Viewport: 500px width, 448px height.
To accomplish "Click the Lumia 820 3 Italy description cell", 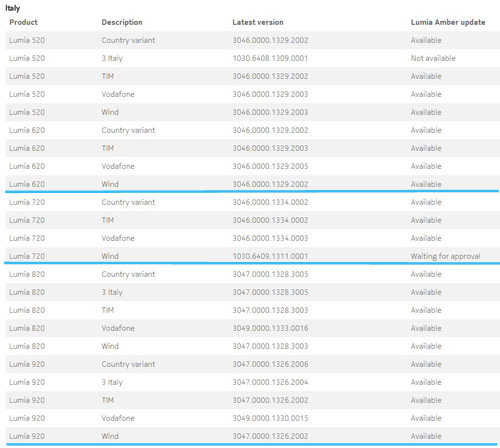I will (112, 292).
